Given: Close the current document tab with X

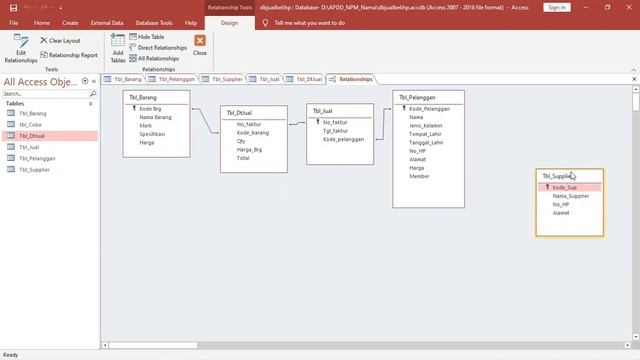Looking at the screenshot, I should coord(634,79).
